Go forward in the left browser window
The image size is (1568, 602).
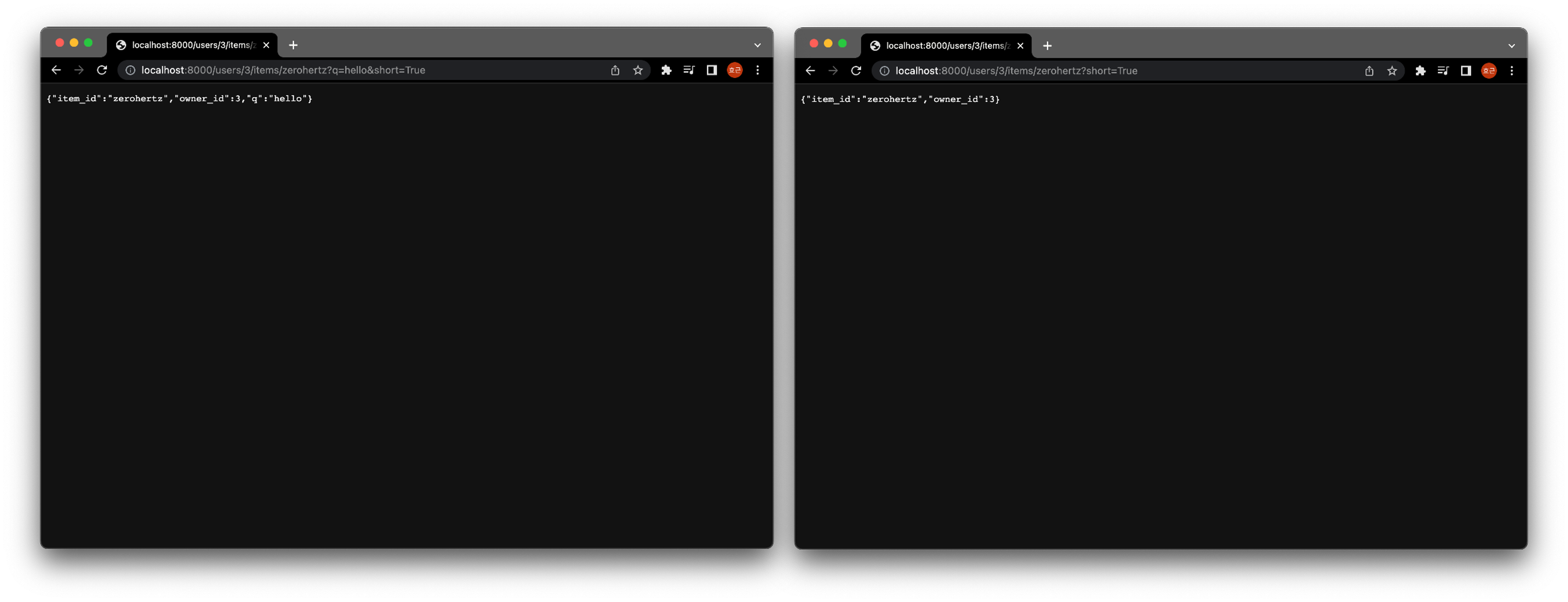tap(79, 70)
